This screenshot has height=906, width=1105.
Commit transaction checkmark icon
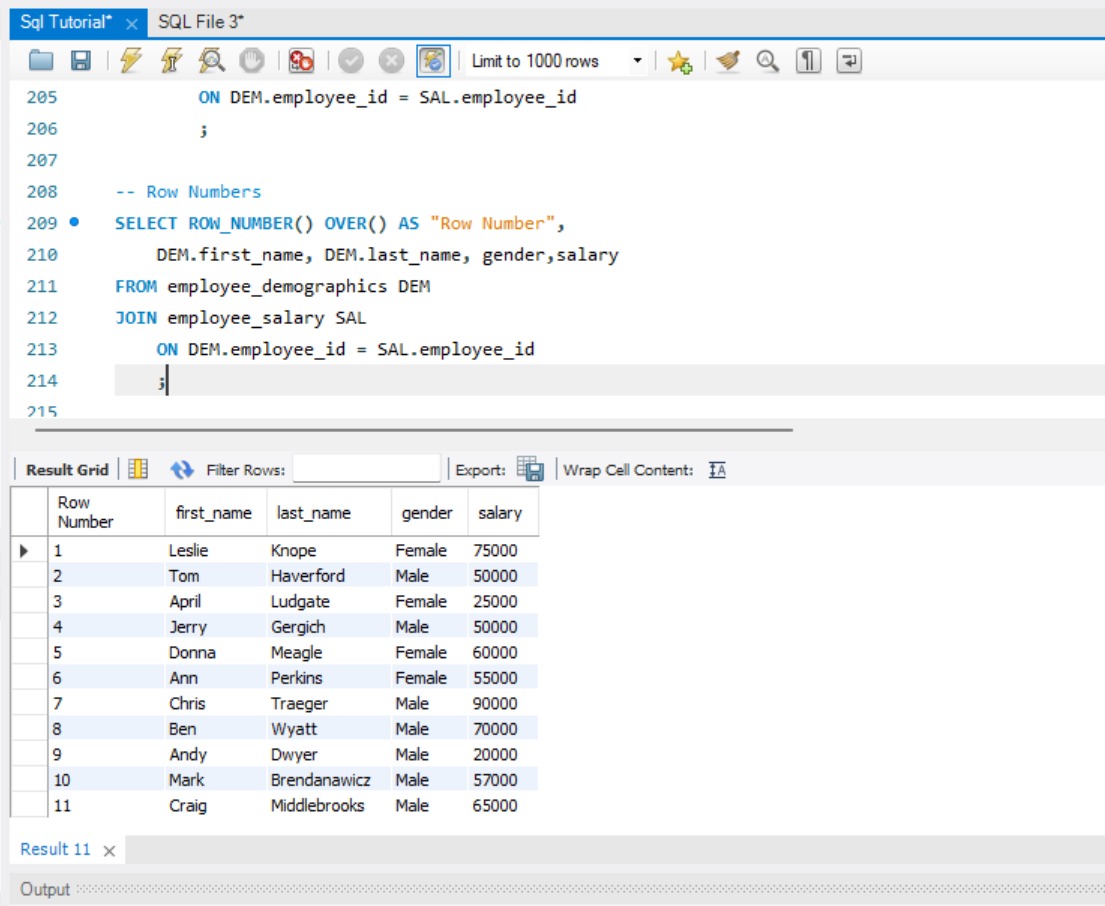click(351, 61)
